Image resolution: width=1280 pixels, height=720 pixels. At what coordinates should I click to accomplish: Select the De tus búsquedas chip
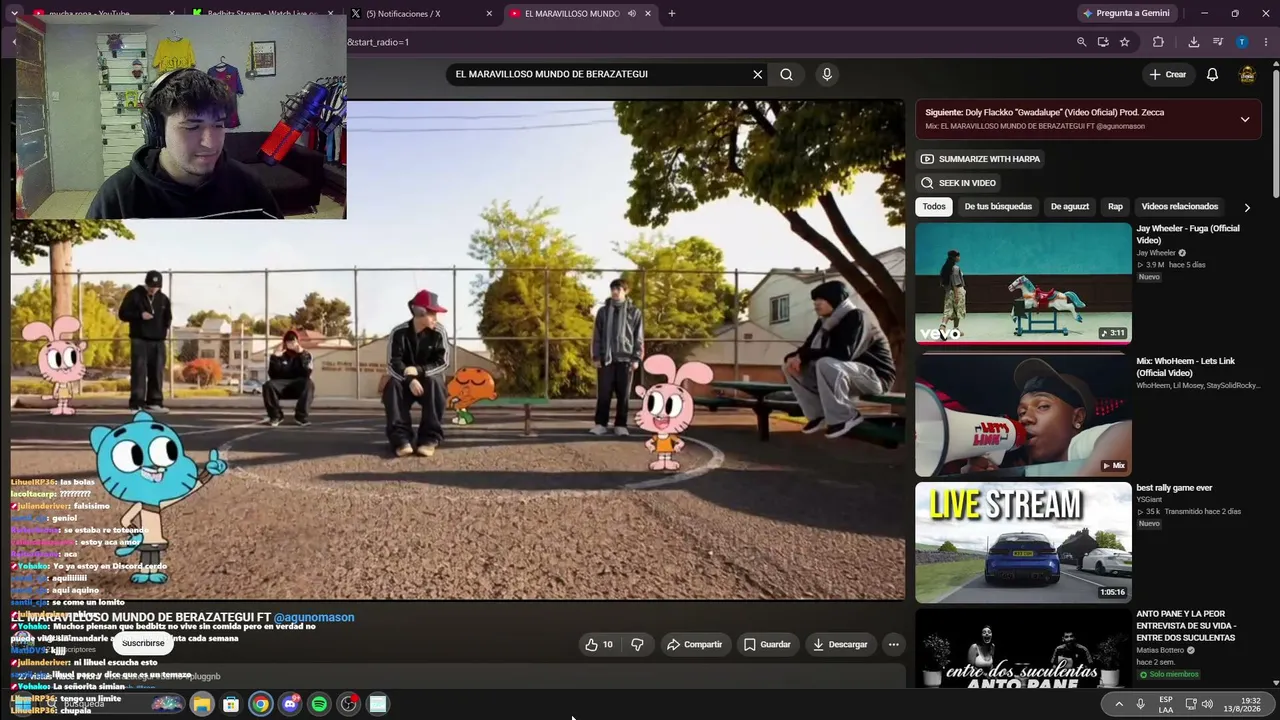point(998,207)
